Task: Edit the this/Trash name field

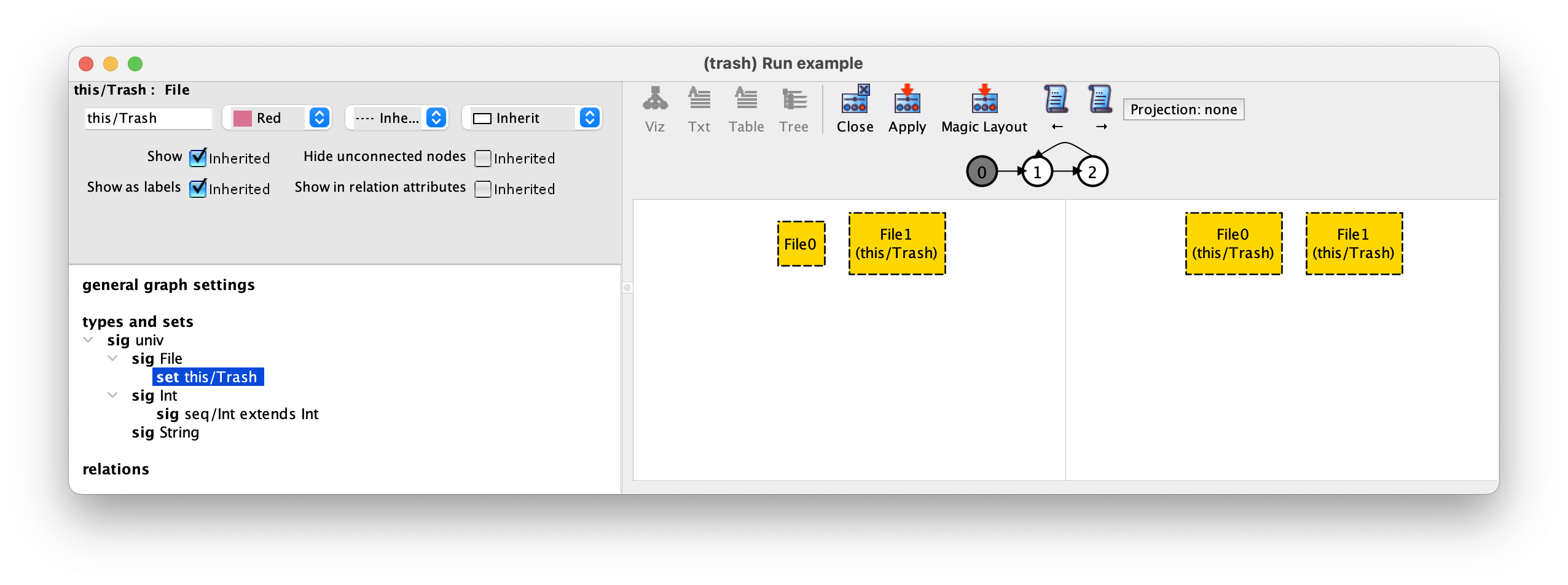Action: pyautogui.click(x=148, y=118)
